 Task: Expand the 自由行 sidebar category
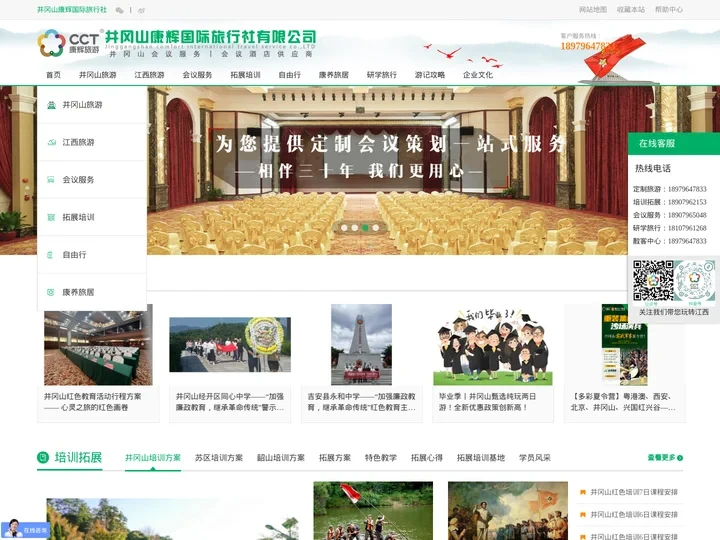click(x=92, y=255)
